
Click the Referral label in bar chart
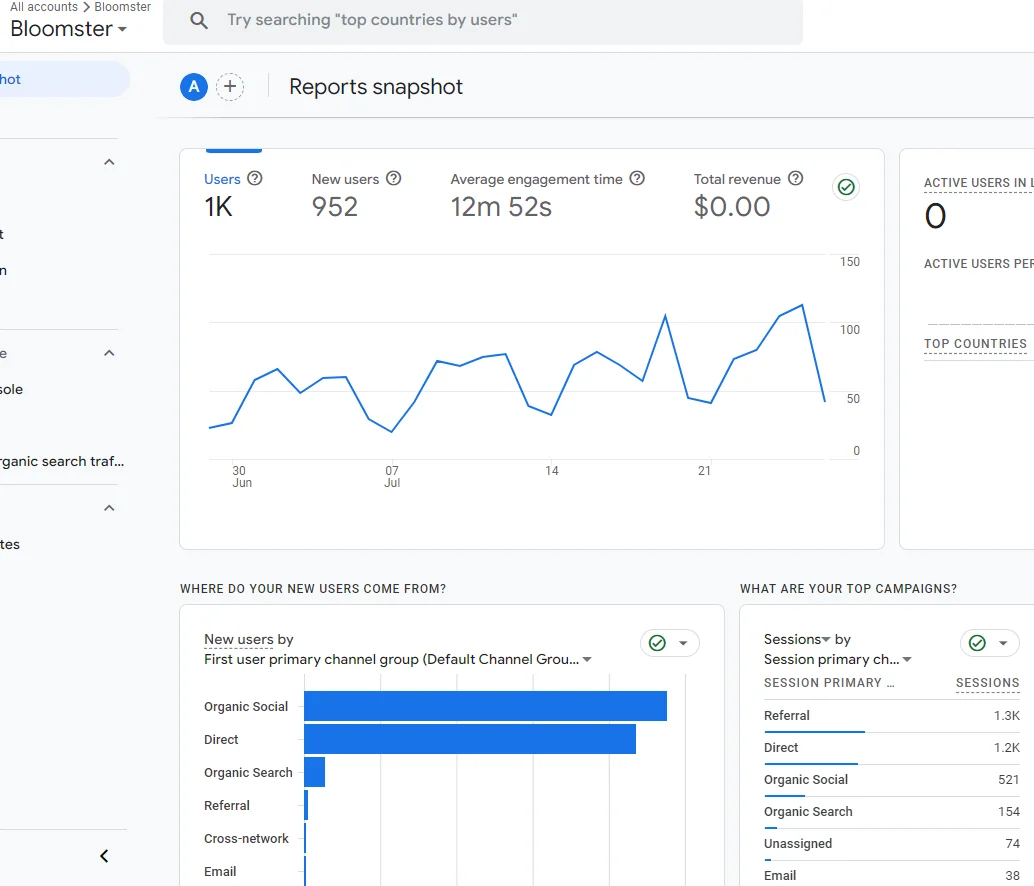tap(227, 806)
